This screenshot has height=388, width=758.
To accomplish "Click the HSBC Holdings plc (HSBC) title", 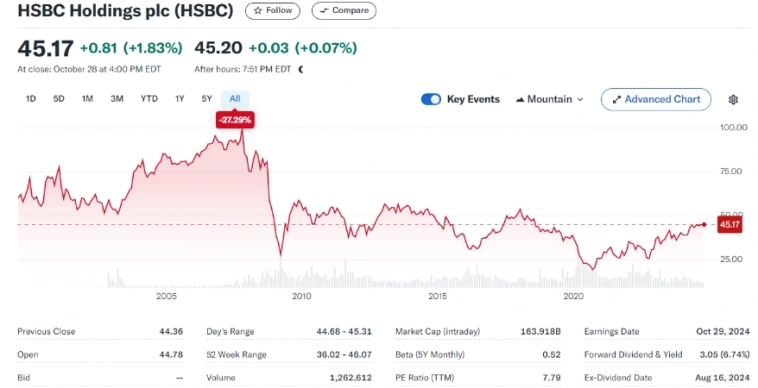I will coord(125,11).
